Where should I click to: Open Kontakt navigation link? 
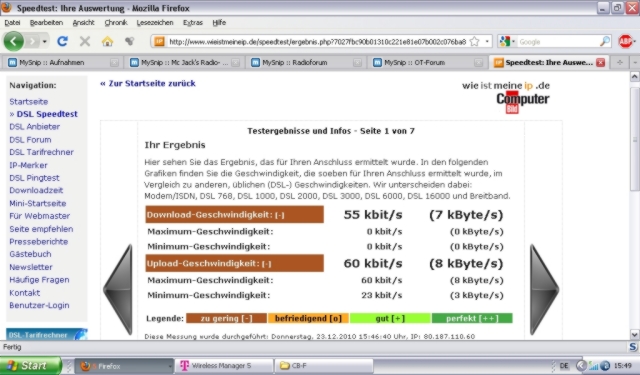[24, 293]
